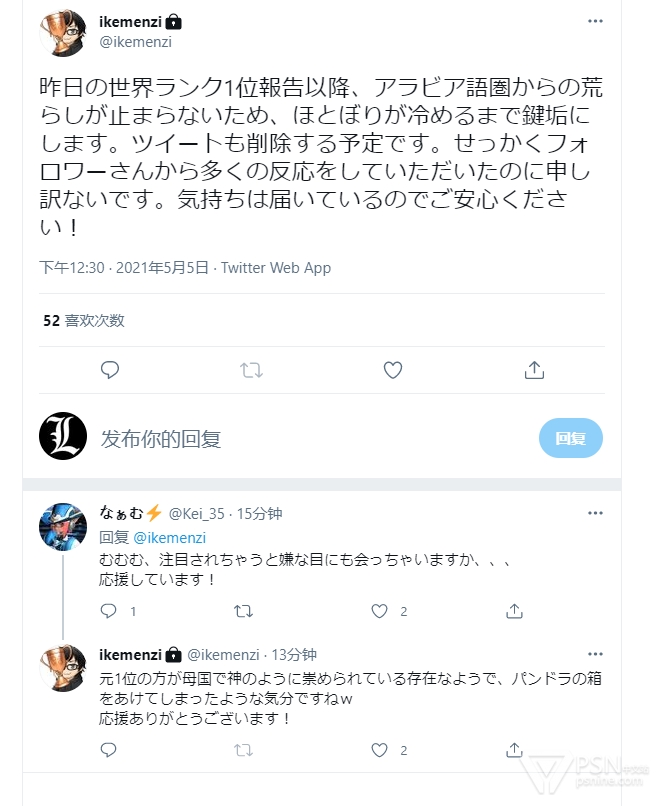Image resolution: width=660 pixels, height=806 pixels.
Task: Reply to ikemenzi's bottom tweet
Action: 109,750
